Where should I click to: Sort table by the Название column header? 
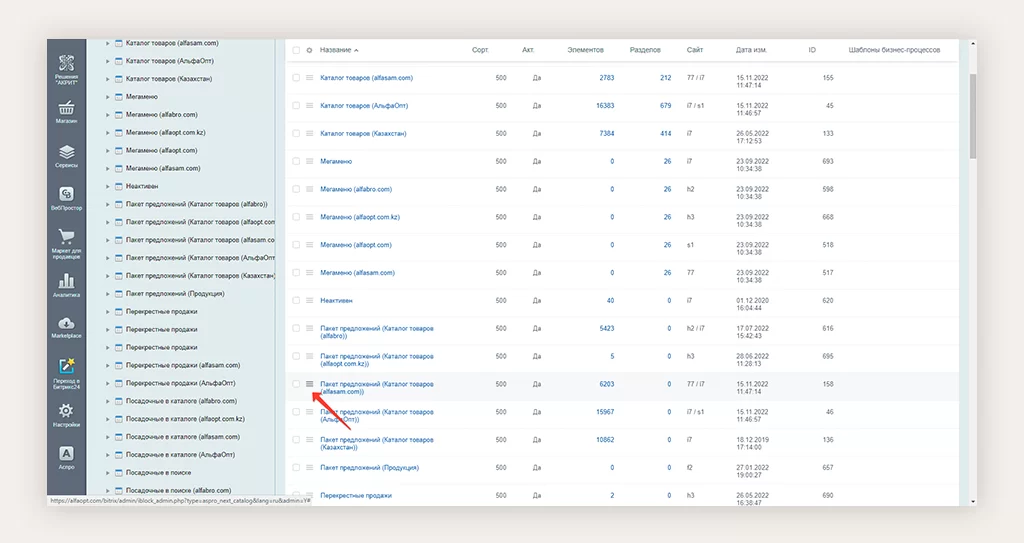click(338, 50)
